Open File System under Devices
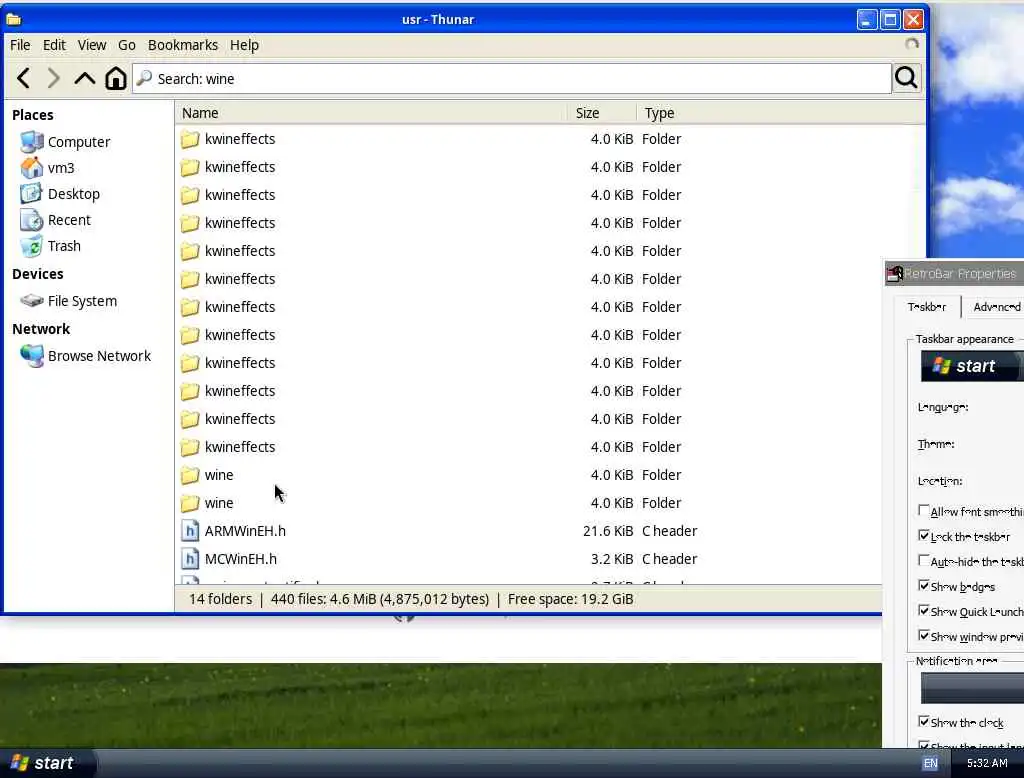The image size is (1024, 778). [x=82, y=301]
